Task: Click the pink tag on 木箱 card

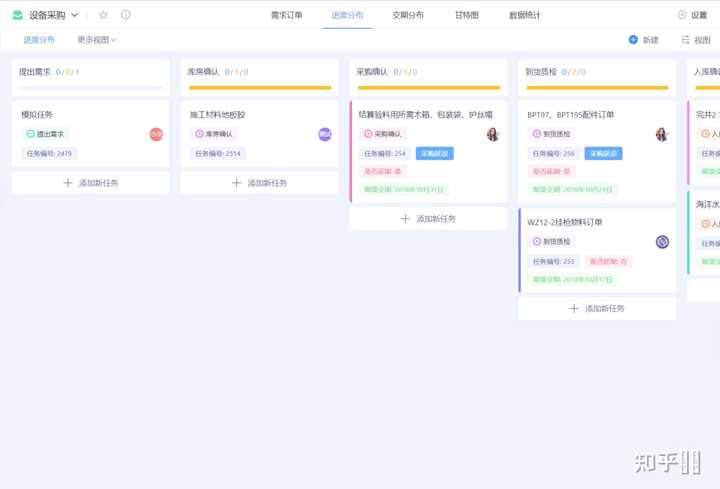Action: [x=382, y=171]
